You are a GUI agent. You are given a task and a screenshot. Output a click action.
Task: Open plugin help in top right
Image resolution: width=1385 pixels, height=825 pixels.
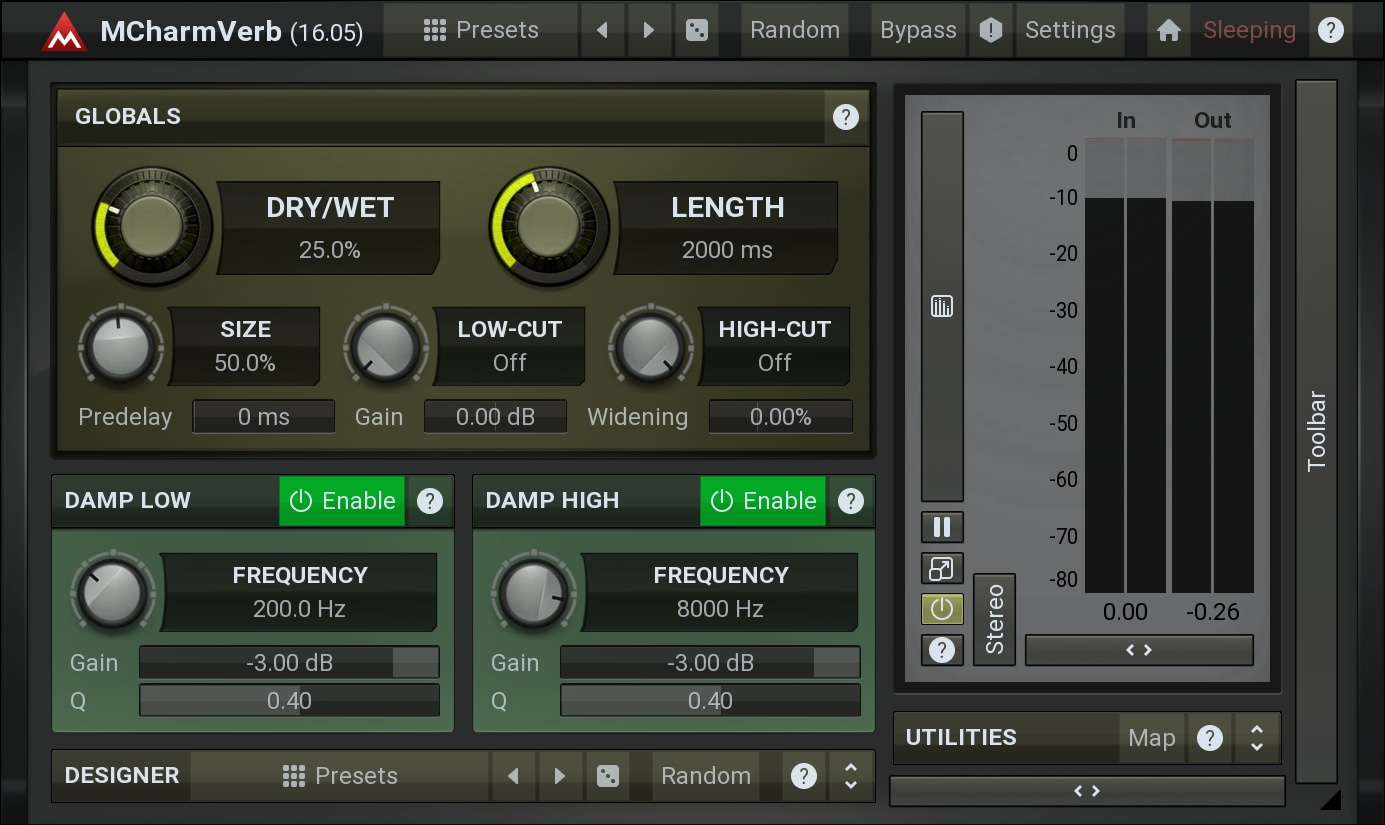pos(1330,30)
